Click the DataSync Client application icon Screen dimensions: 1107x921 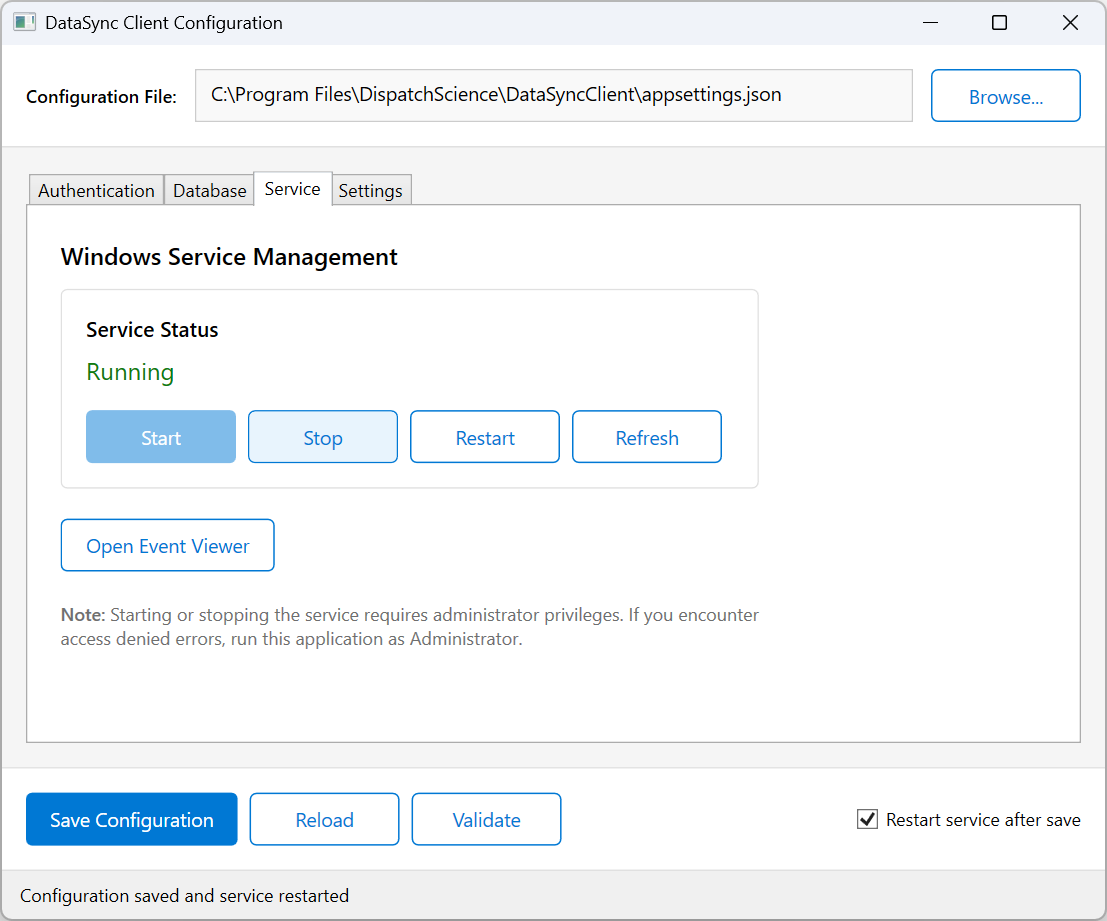23,22
